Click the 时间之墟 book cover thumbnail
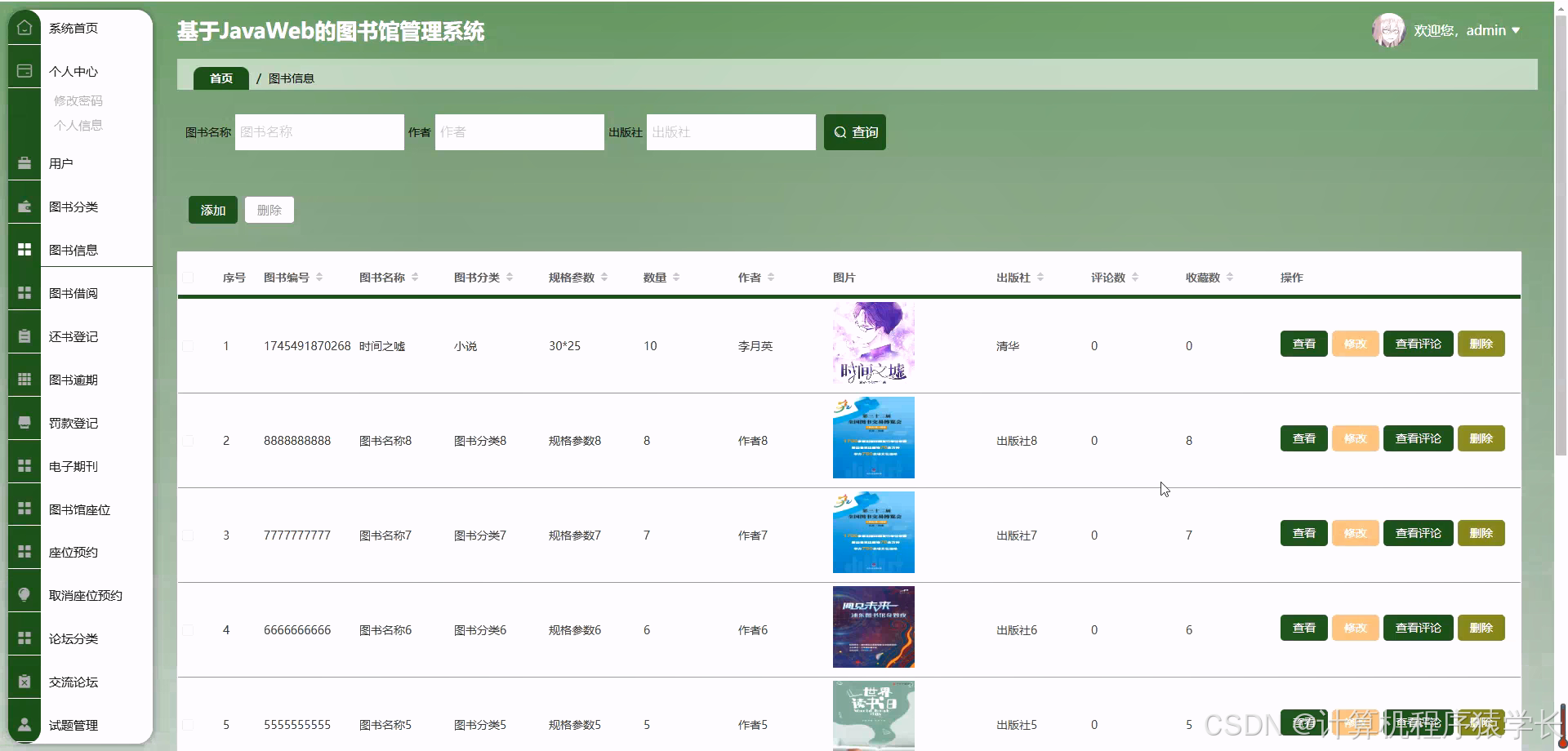The height and width of the screenshot is (751, 1568). 874,343
